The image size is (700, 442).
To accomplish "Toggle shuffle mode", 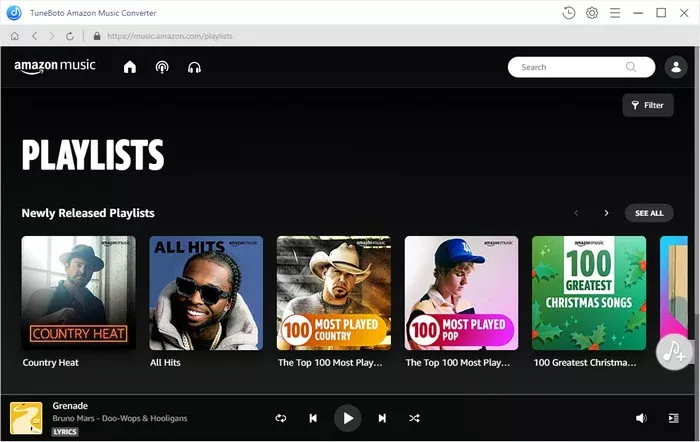I will pos(414,418).
